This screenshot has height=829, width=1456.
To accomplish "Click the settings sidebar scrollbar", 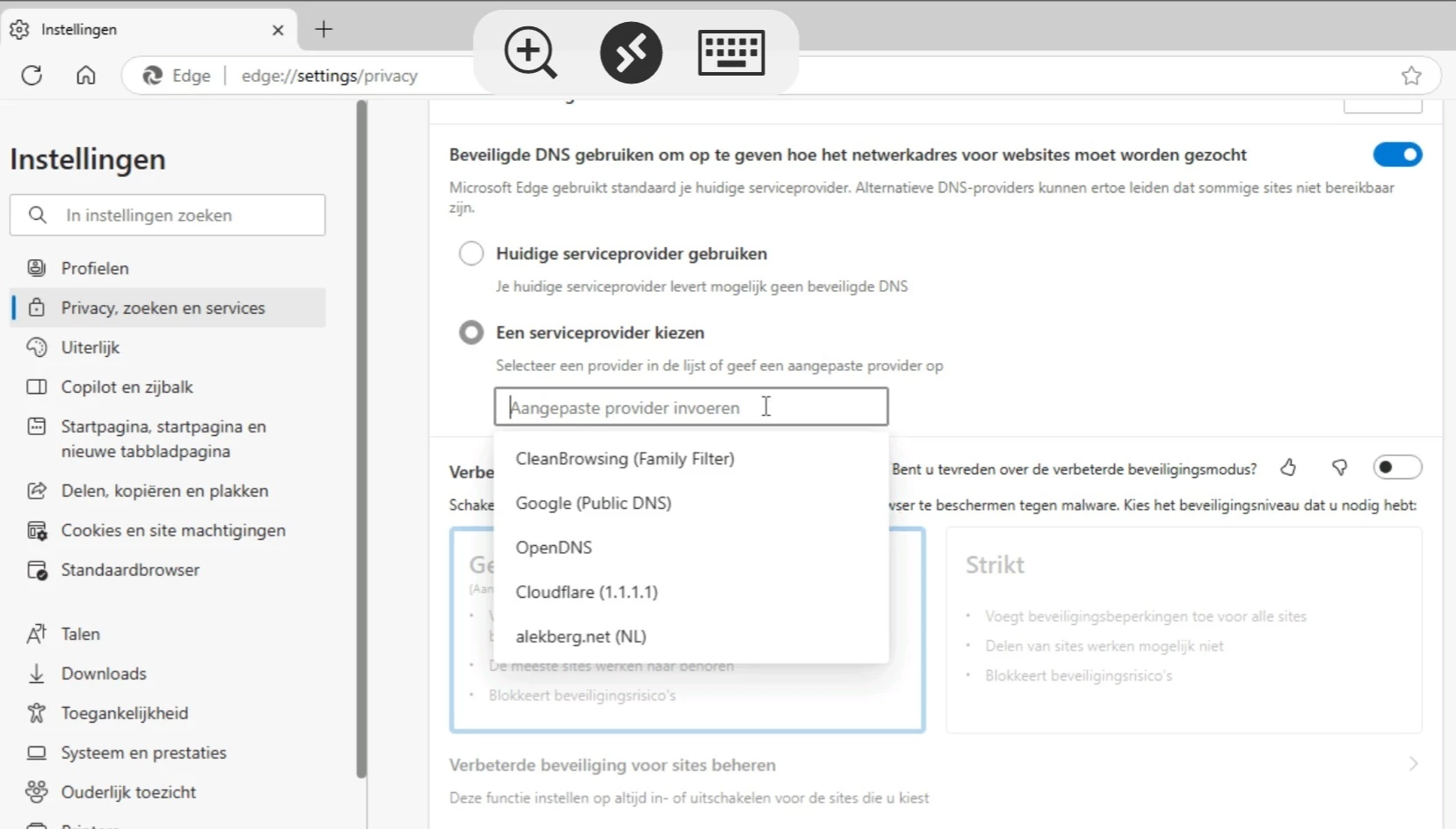I will point(361,440).
